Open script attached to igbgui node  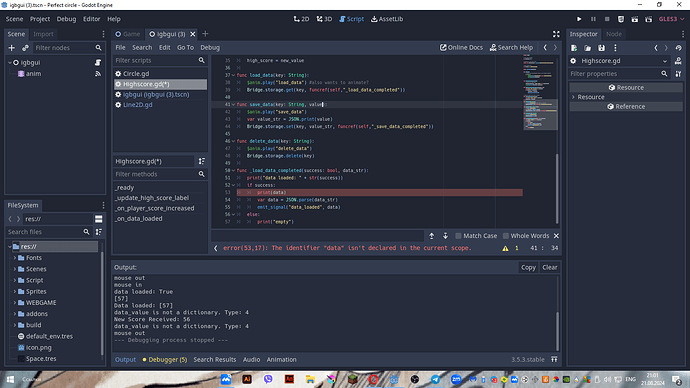coord(98,62)
